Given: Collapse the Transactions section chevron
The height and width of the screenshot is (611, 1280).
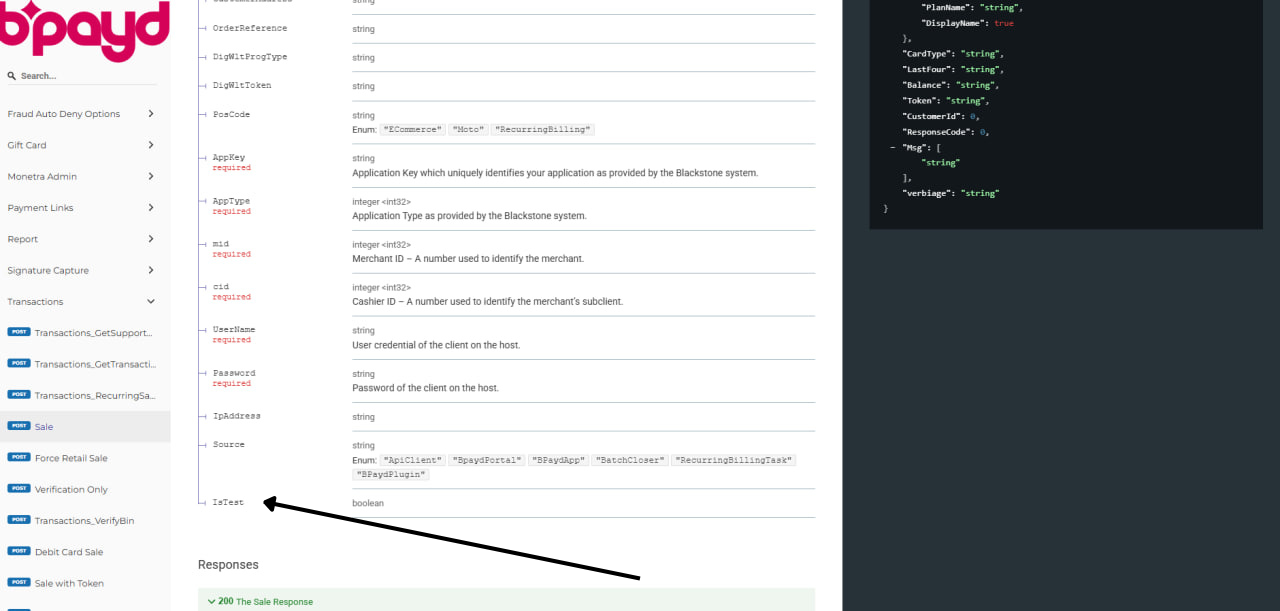Looking at the screenshot, I should [x=151, y=302].
